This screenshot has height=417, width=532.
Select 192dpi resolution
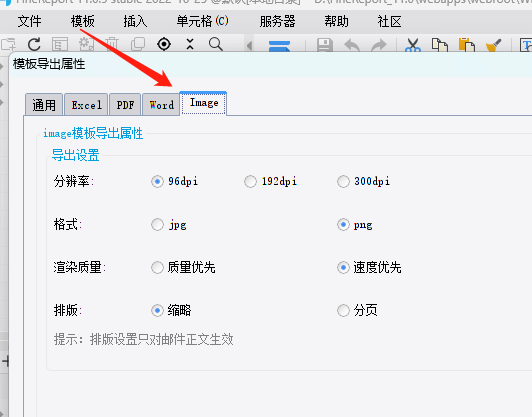coord(270,182)
